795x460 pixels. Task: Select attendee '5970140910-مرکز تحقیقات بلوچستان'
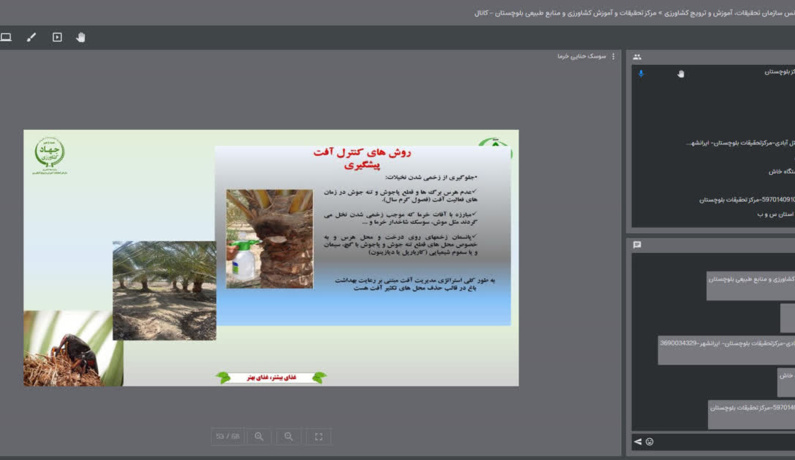click(x=747, y=200)
